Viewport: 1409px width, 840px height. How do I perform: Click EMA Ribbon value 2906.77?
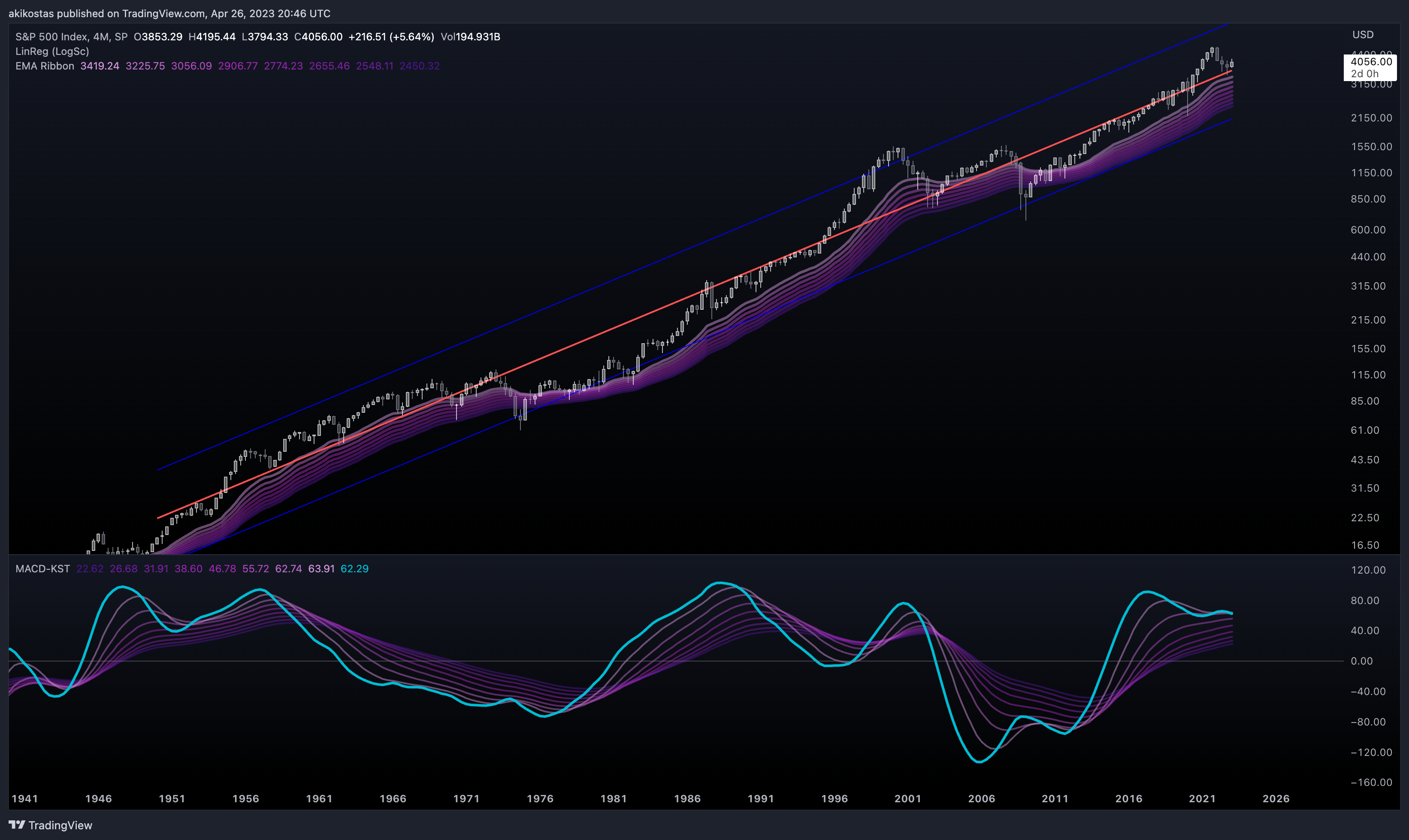pos(238,66)
